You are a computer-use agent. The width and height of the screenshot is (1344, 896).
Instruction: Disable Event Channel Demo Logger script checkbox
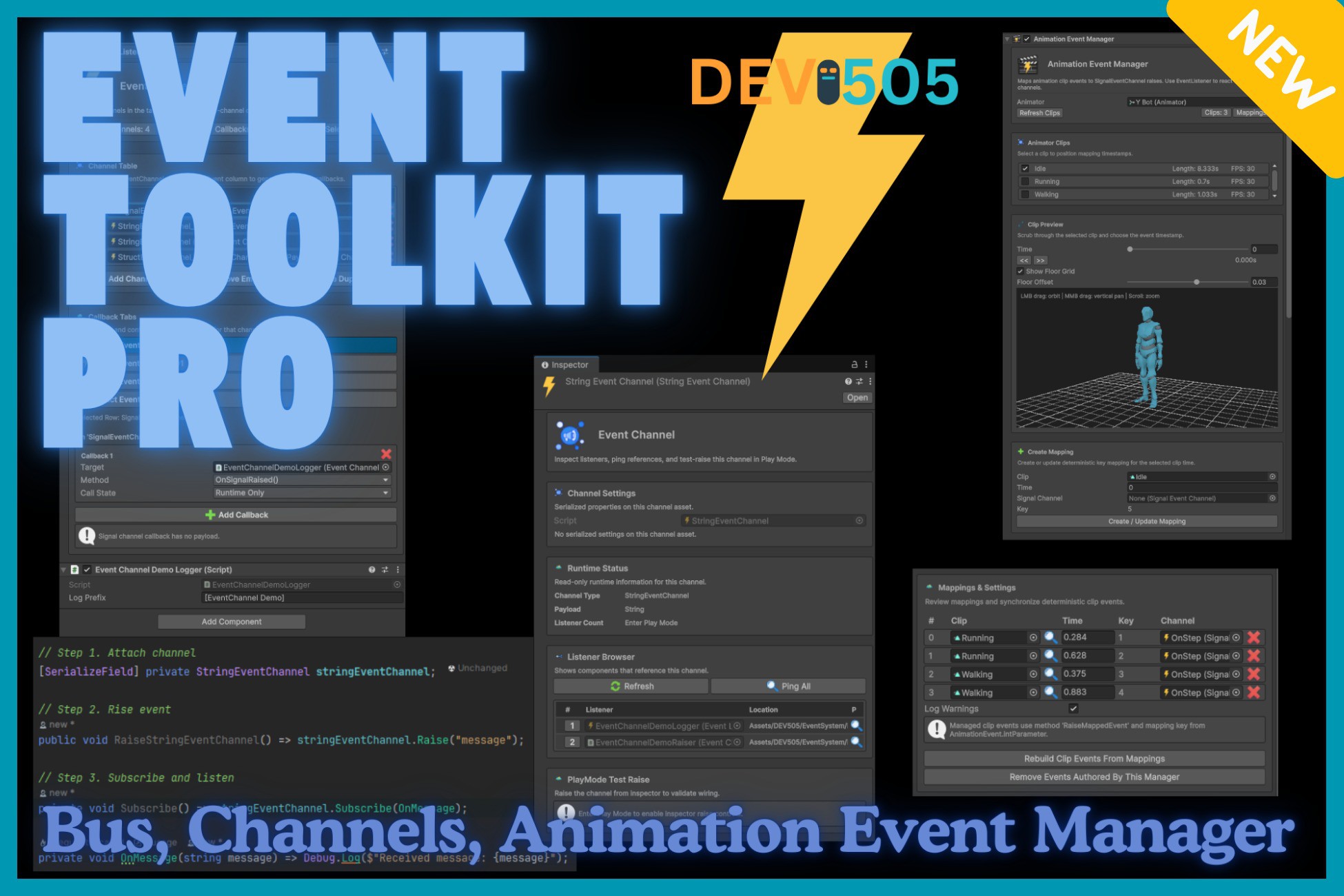(x=87, y=569)
